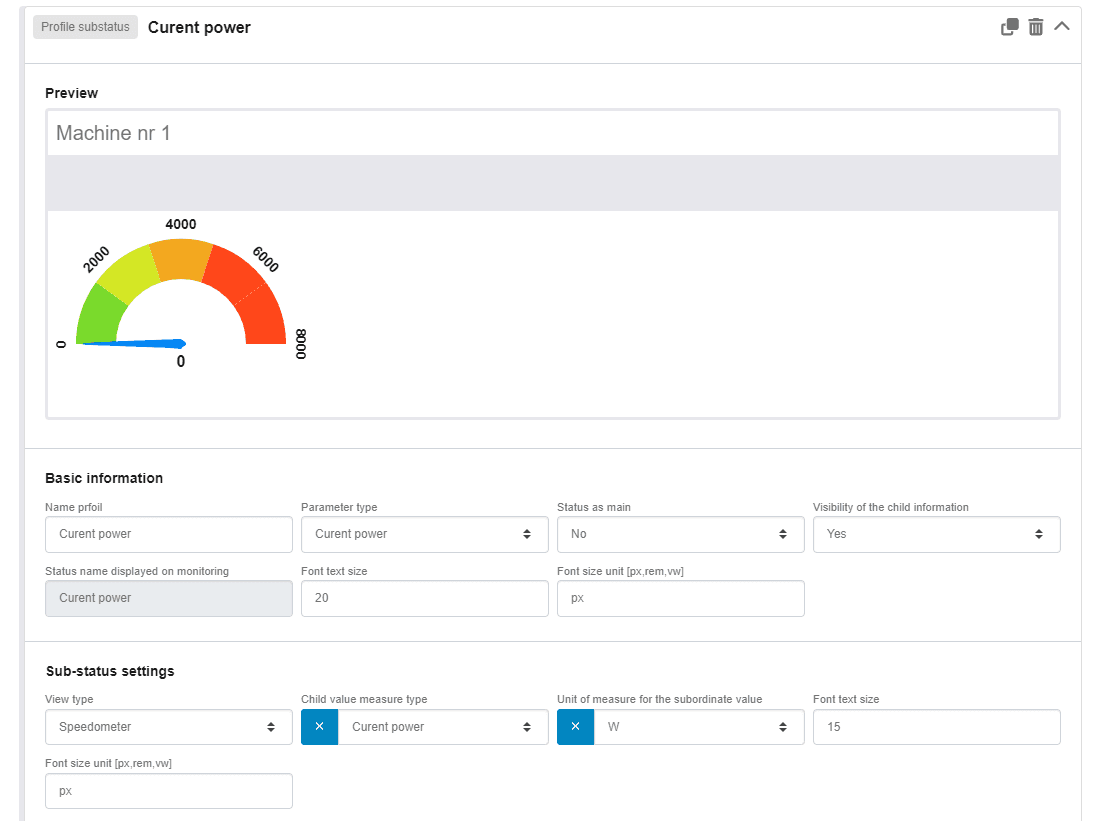Click the Sub-status settings heading

[x=110, y=671]
